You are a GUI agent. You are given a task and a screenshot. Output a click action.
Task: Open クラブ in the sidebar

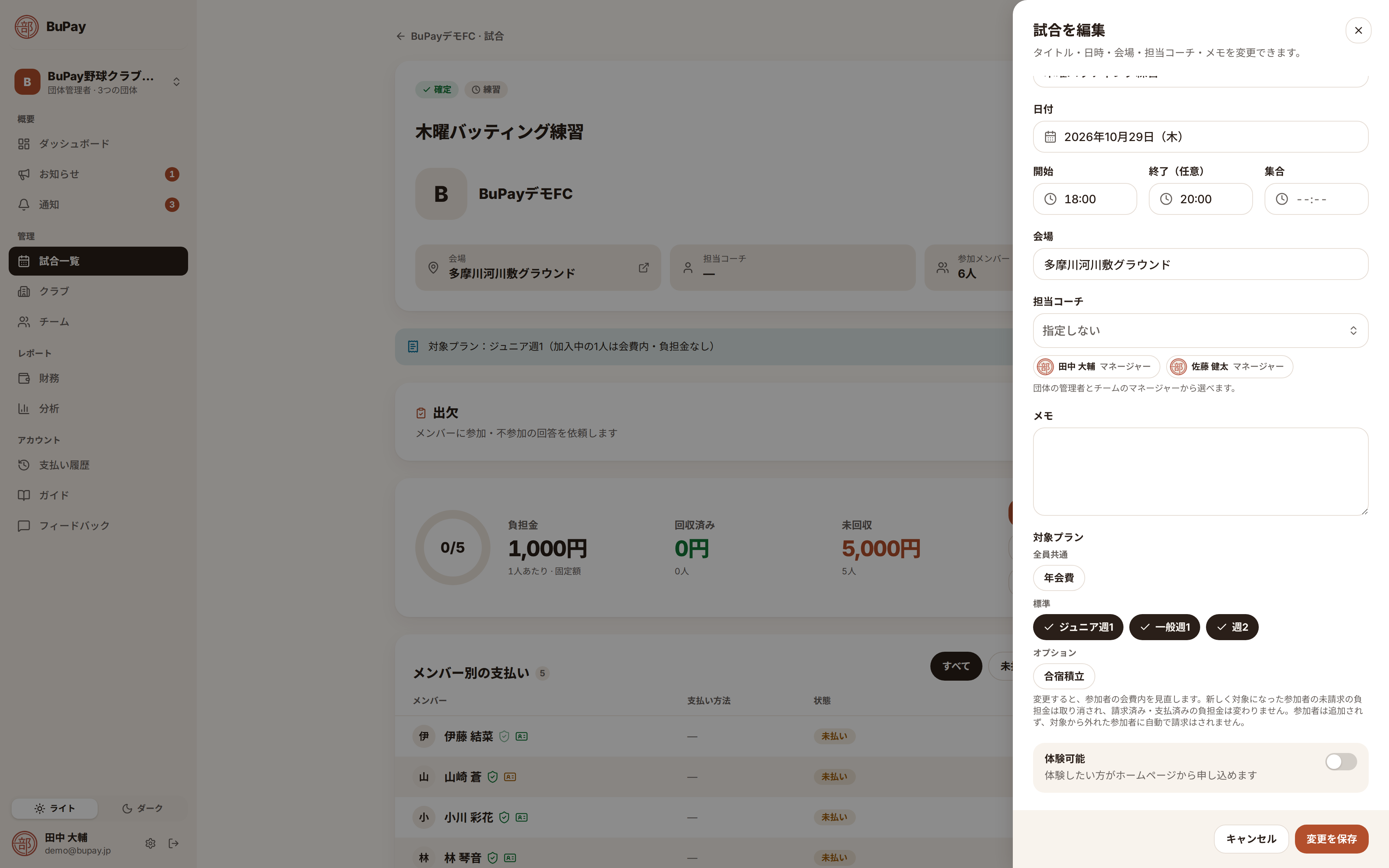tap(98, 291)
